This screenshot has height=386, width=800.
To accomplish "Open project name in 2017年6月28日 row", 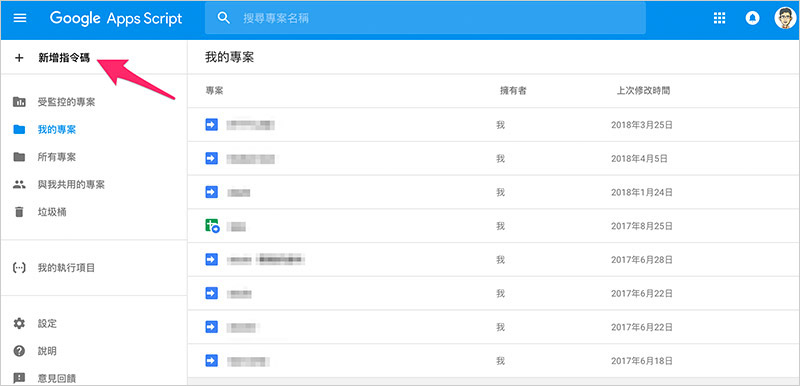I will point(266,260).
